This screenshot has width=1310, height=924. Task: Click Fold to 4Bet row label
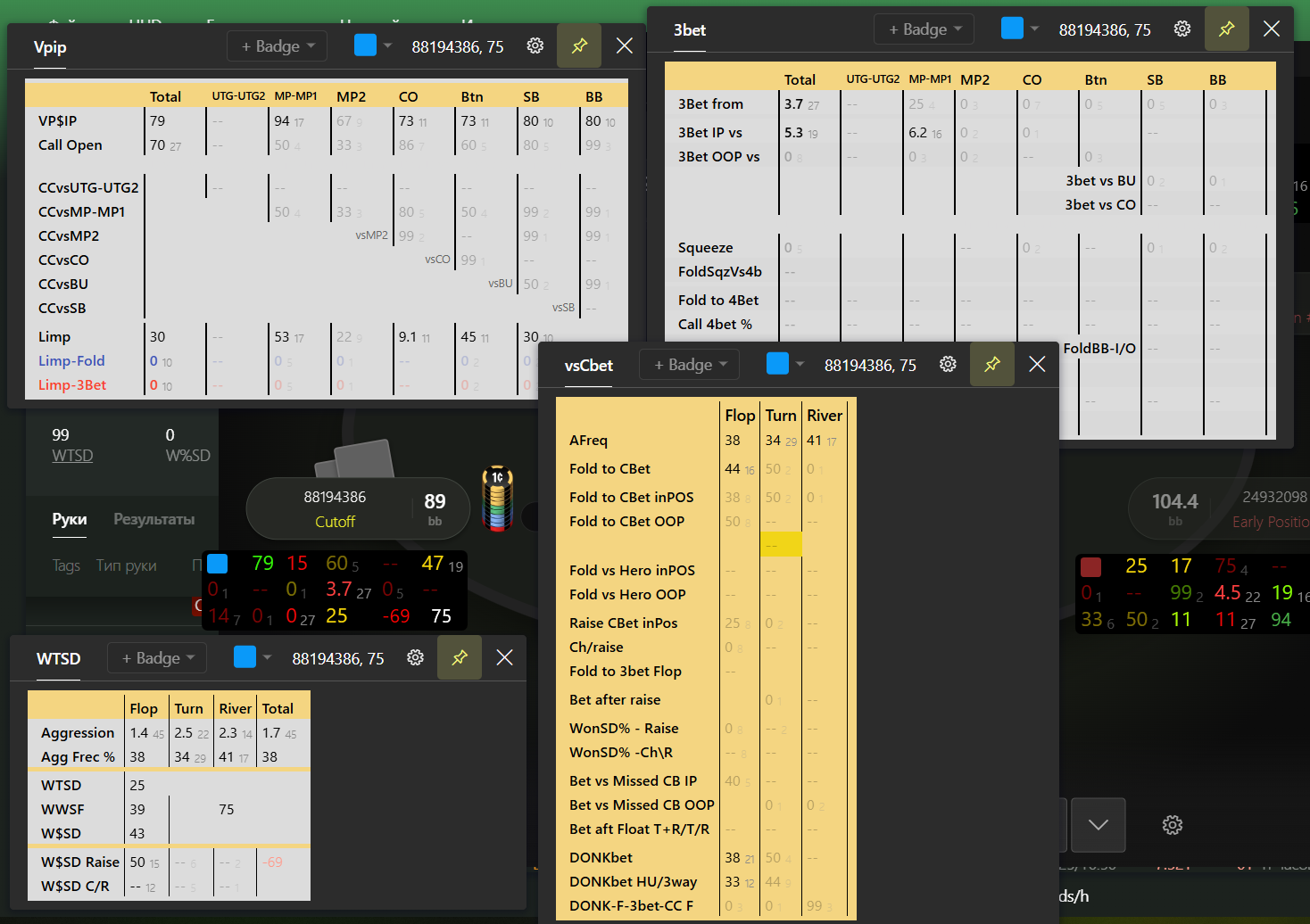coord(718,300)
